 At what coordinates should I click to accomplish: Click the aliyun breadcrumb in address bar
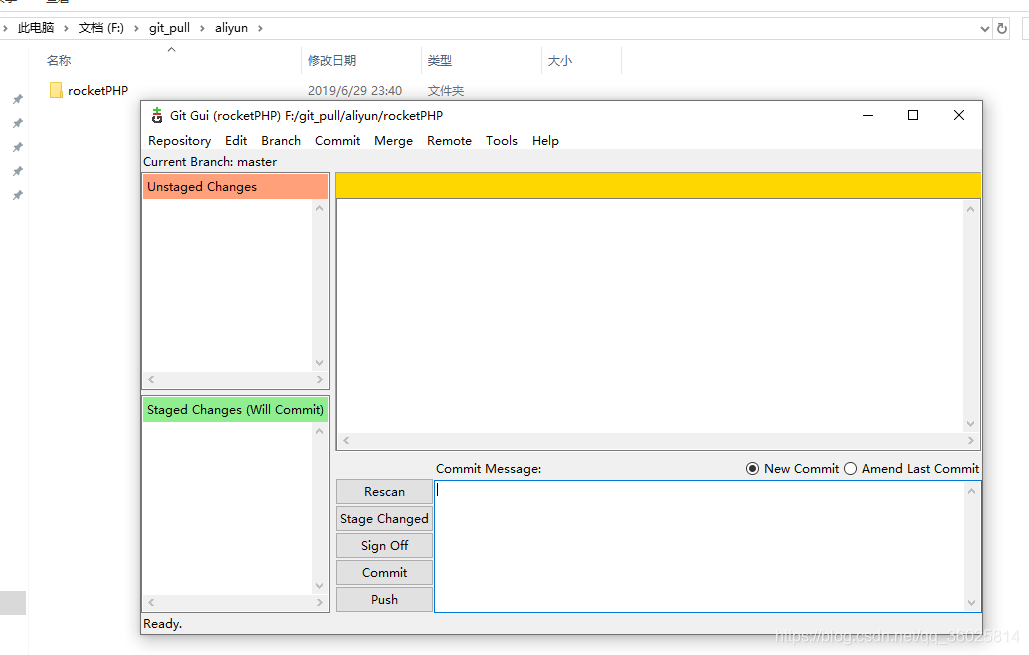tap(232, 28)
